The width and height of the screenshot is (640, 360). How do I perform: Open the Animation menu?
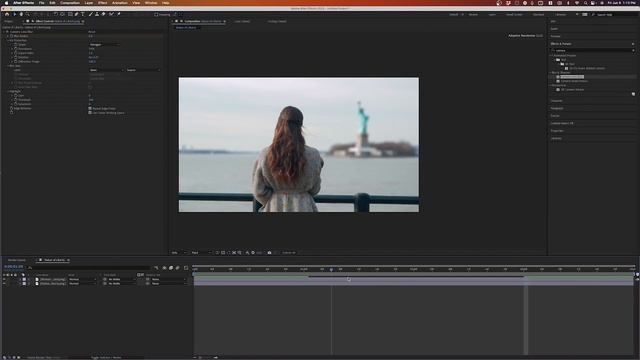120,3
